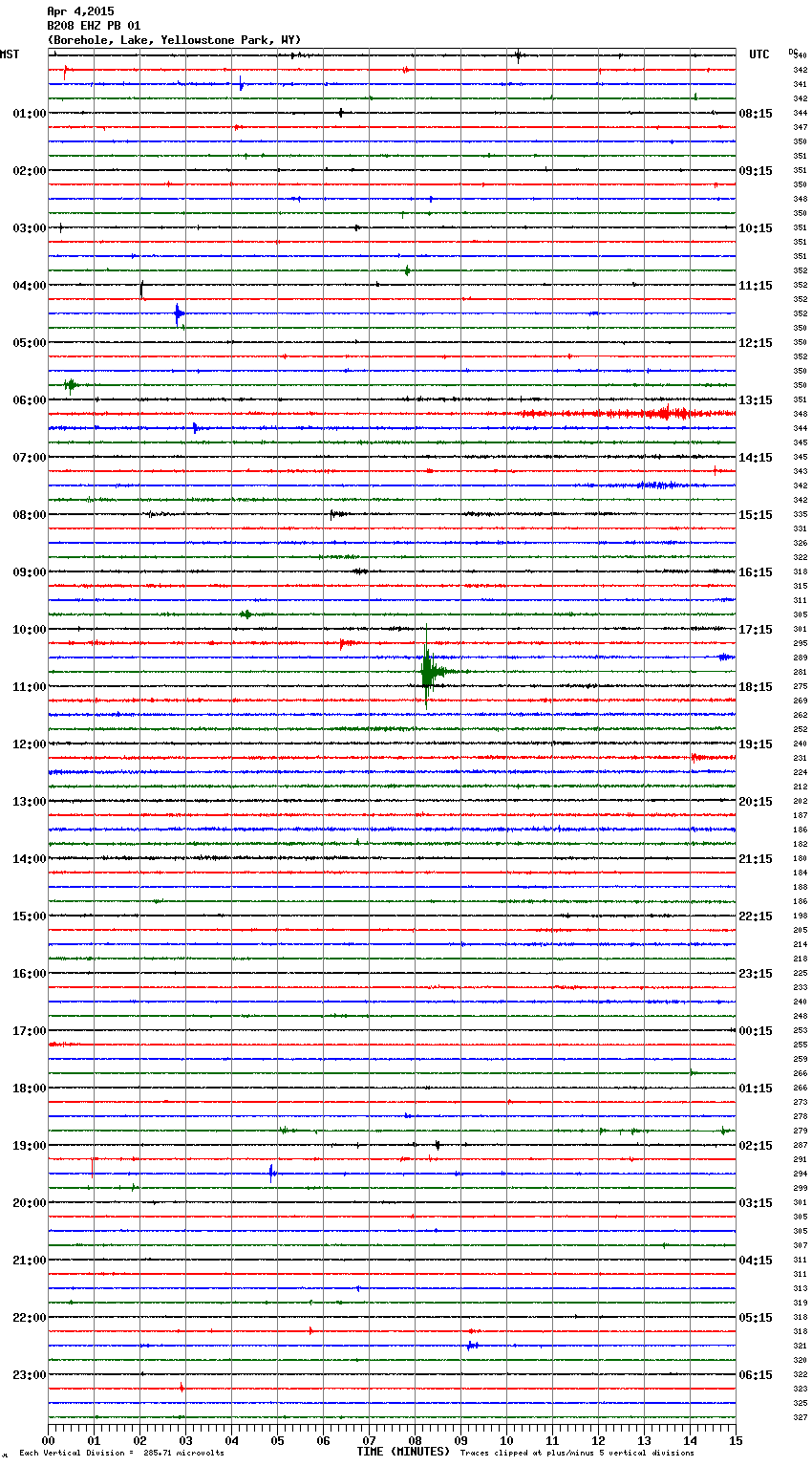The width and height of the screenshot is (812, 1466).
Task: Click the '17:00' MST row label
Action: pyautogui.click(x=30, y=1031)
